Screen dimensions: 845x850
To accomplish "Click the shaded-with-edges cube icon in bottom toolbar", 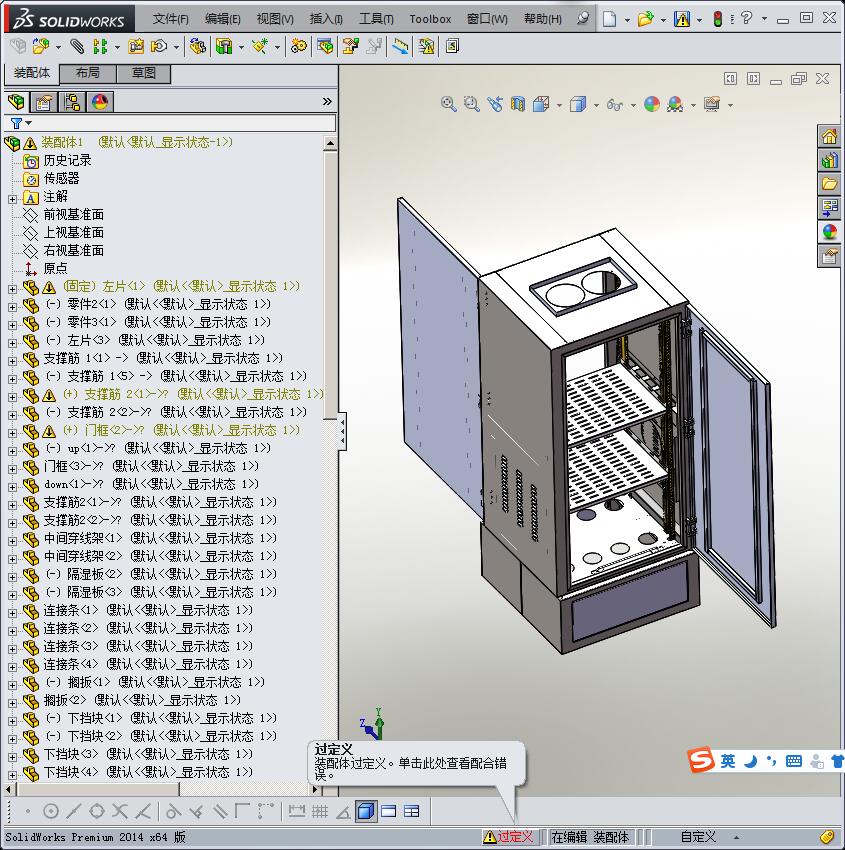I will (x=366, y=811).
